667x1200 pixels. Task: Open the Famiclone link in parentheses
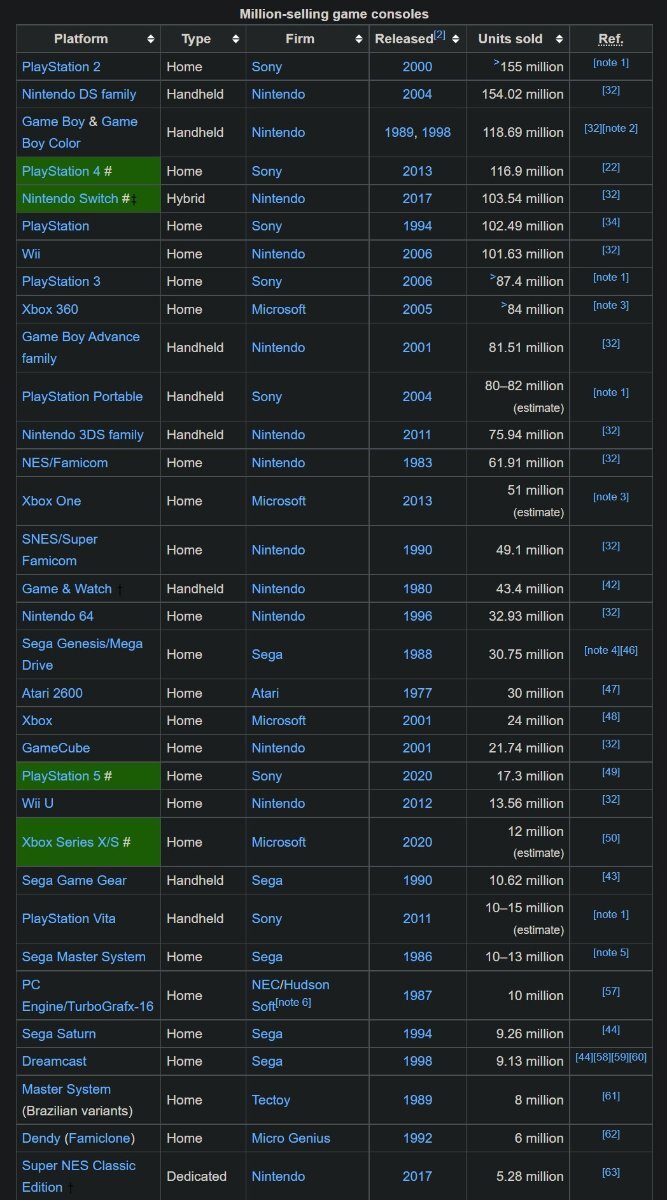[x=99, y=1138]
